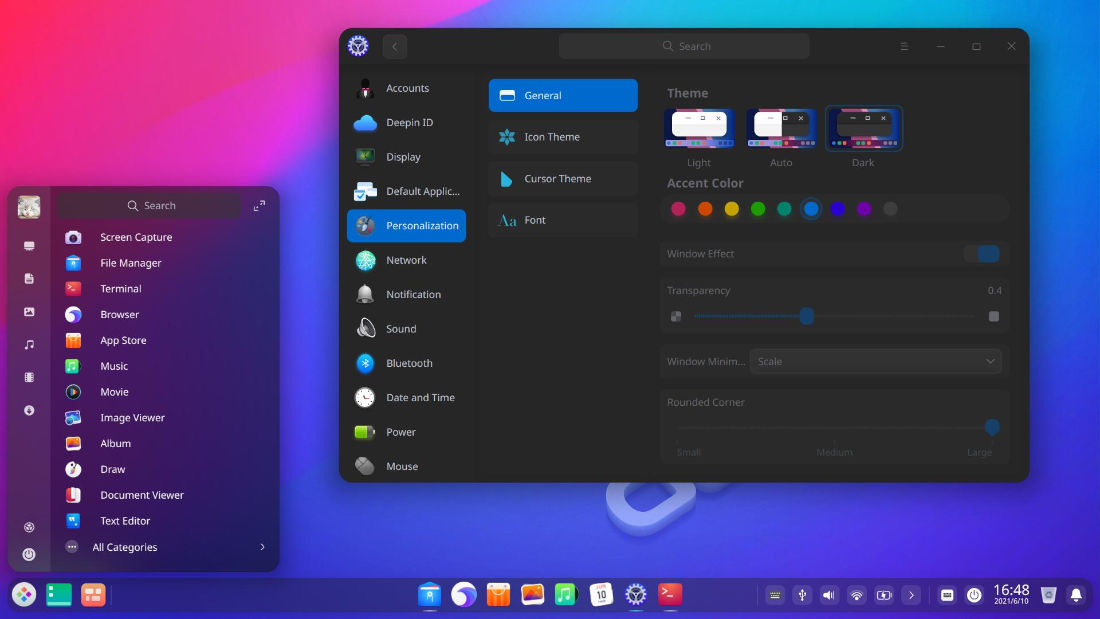This screenshot has width=1100, height=619.
Task: Select the green accent color swatch
Action: [x=758, y=209]
